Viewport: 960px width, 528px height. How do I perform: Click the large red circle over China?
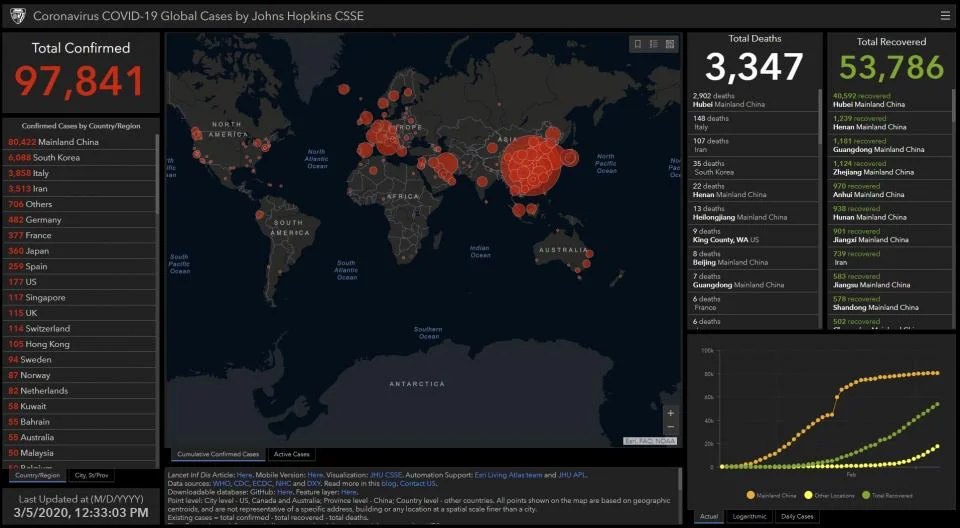tap(531, 165)
